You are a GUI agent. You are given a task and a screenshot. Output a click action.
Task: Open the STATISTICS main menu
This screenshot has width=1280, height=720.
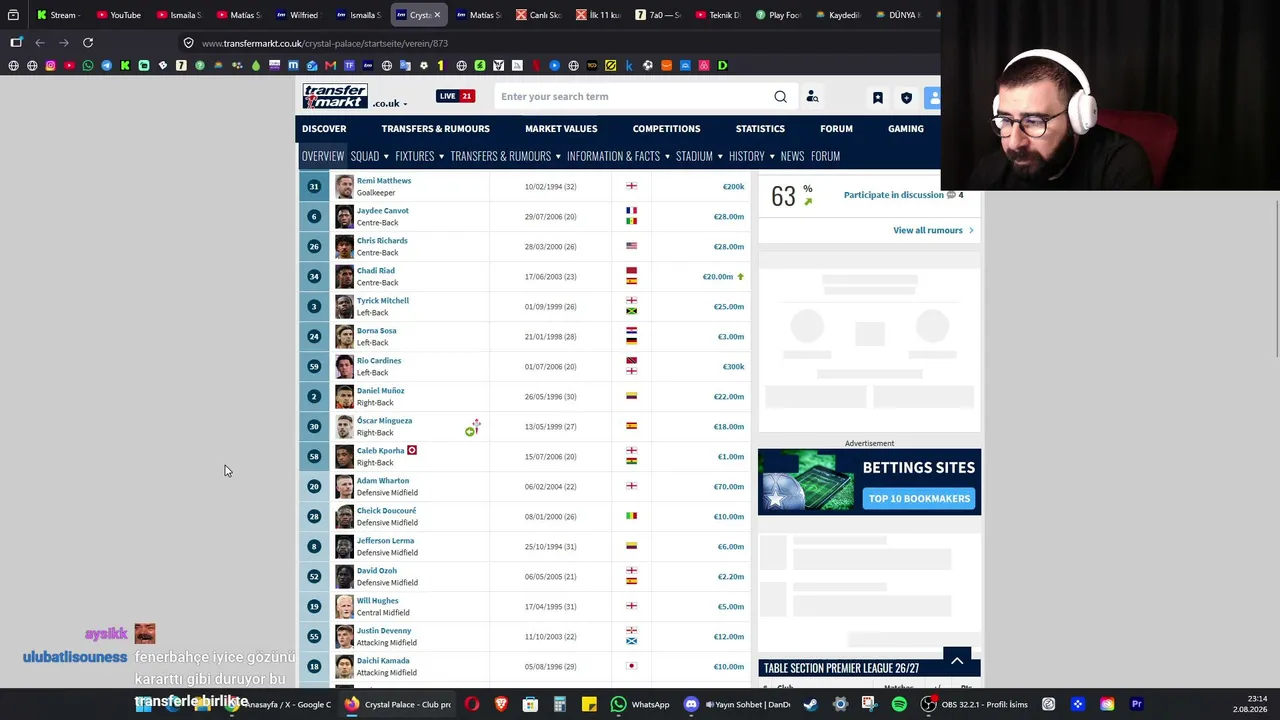pyautogui.click(x=760, y=129)
